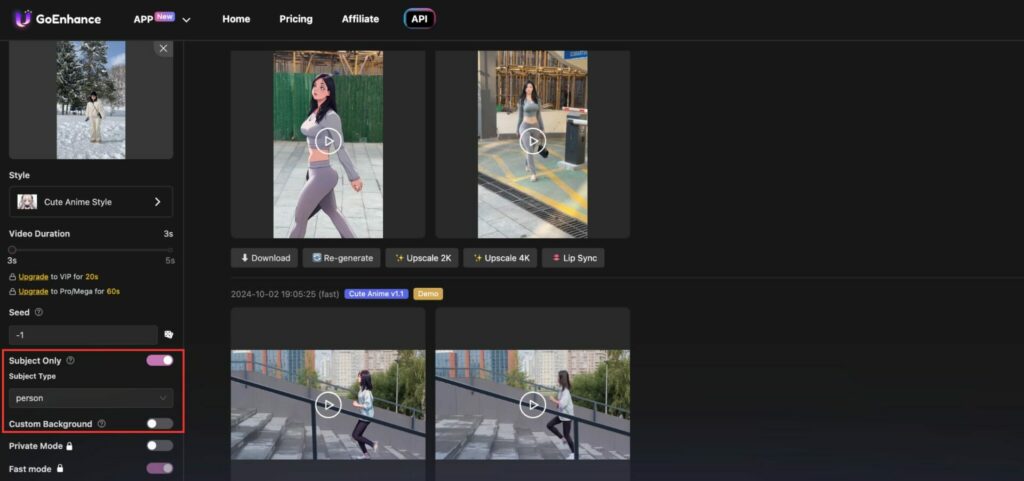Screen dimensions: 1024x481
Task: Turn on Private Mode toggle
Action: 160,446
